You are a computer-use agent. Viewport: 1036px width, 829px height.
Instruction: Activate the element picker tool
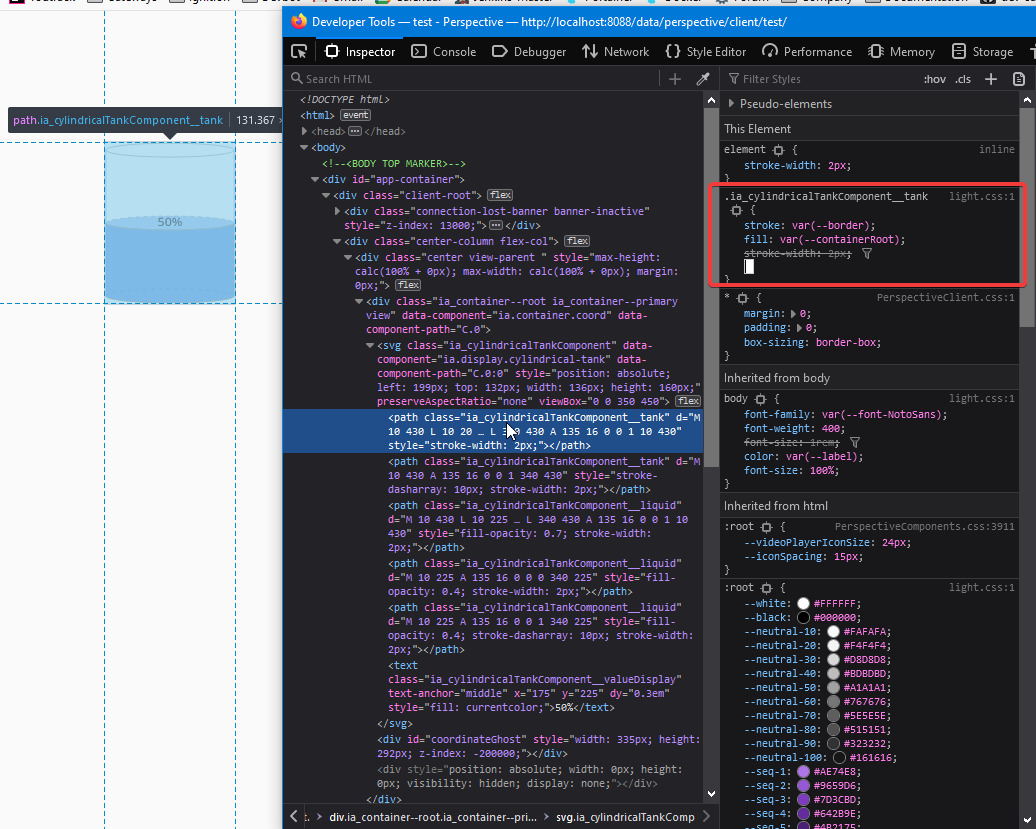coord(298,52)
